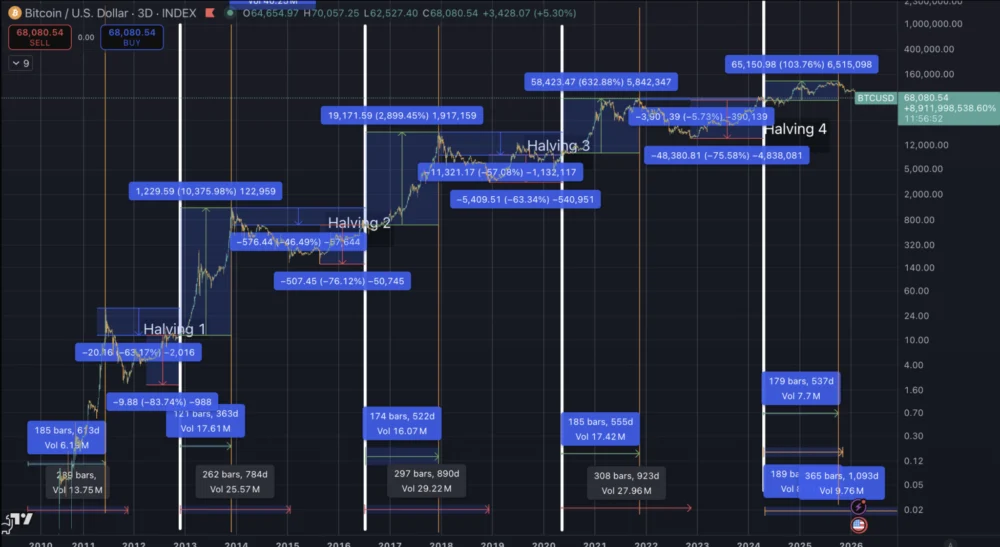Click the 24.00 price axis label
The height and width of the screenshot is (547, 1000).
[x=916, y=316]
